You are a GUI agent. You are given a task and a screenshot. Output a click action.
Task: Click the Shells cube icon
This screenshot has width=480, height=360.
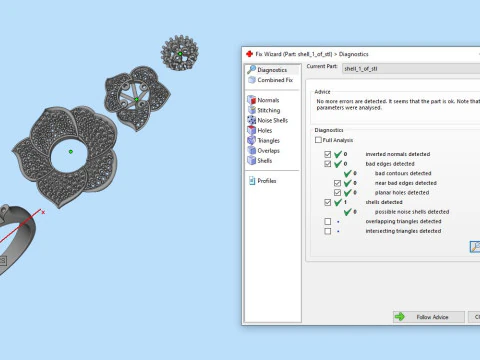(251, 161)
